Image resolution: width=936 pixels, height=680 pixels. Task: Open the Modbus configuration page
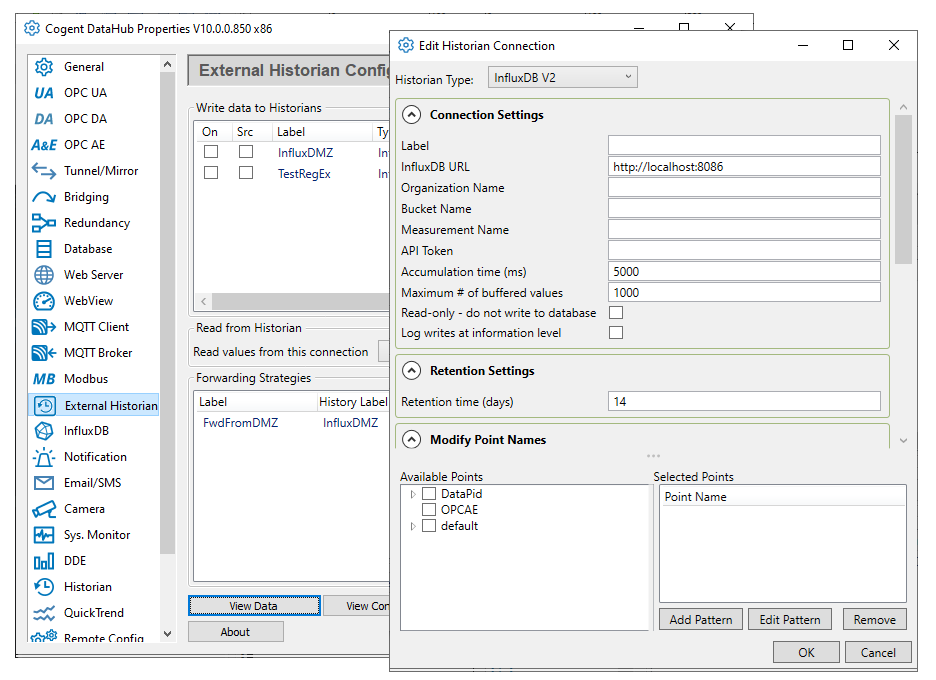coord(85,379)
